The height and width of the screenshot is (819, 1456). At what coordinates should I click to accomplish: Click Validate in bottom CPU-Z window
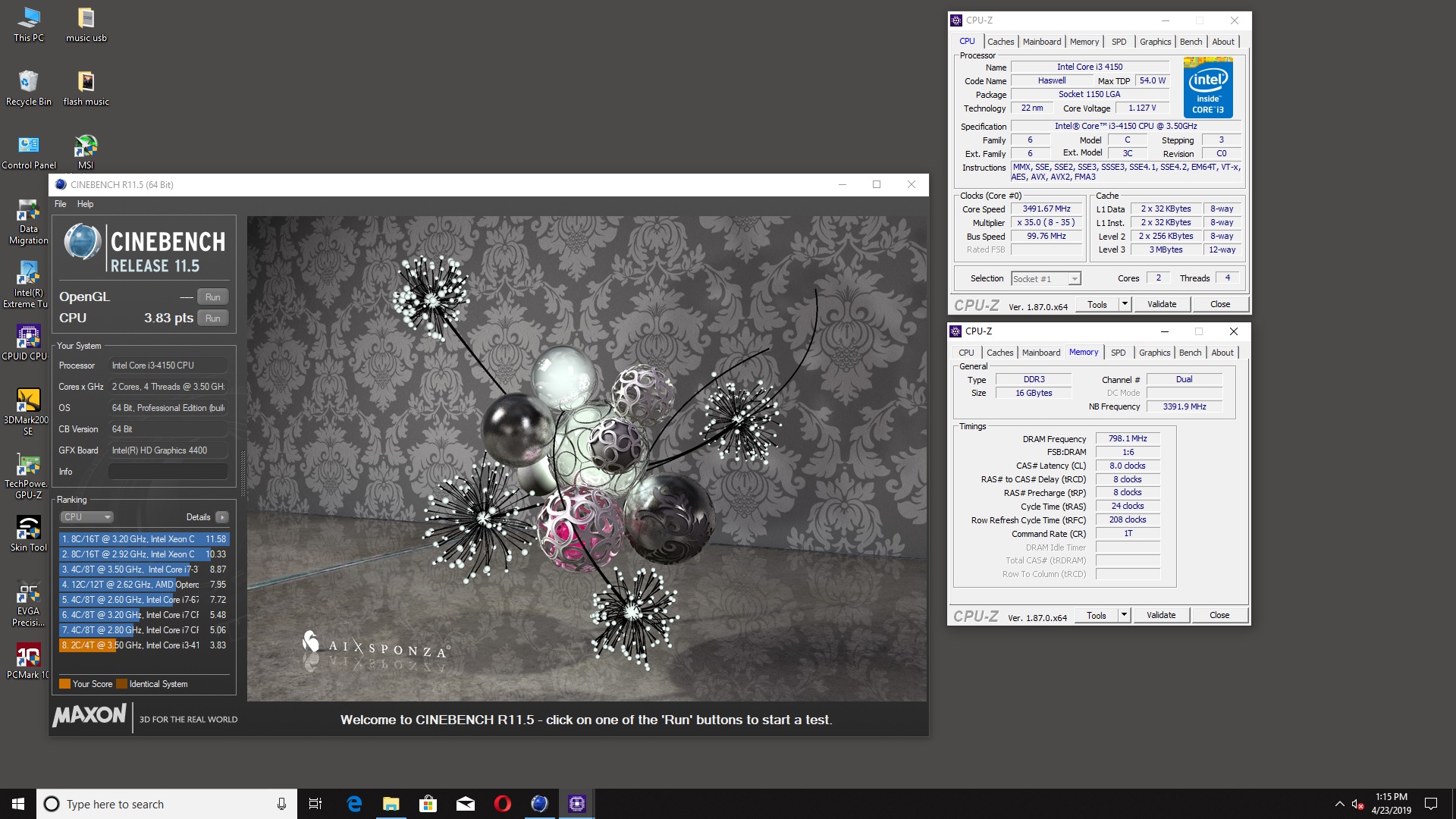1161,615
